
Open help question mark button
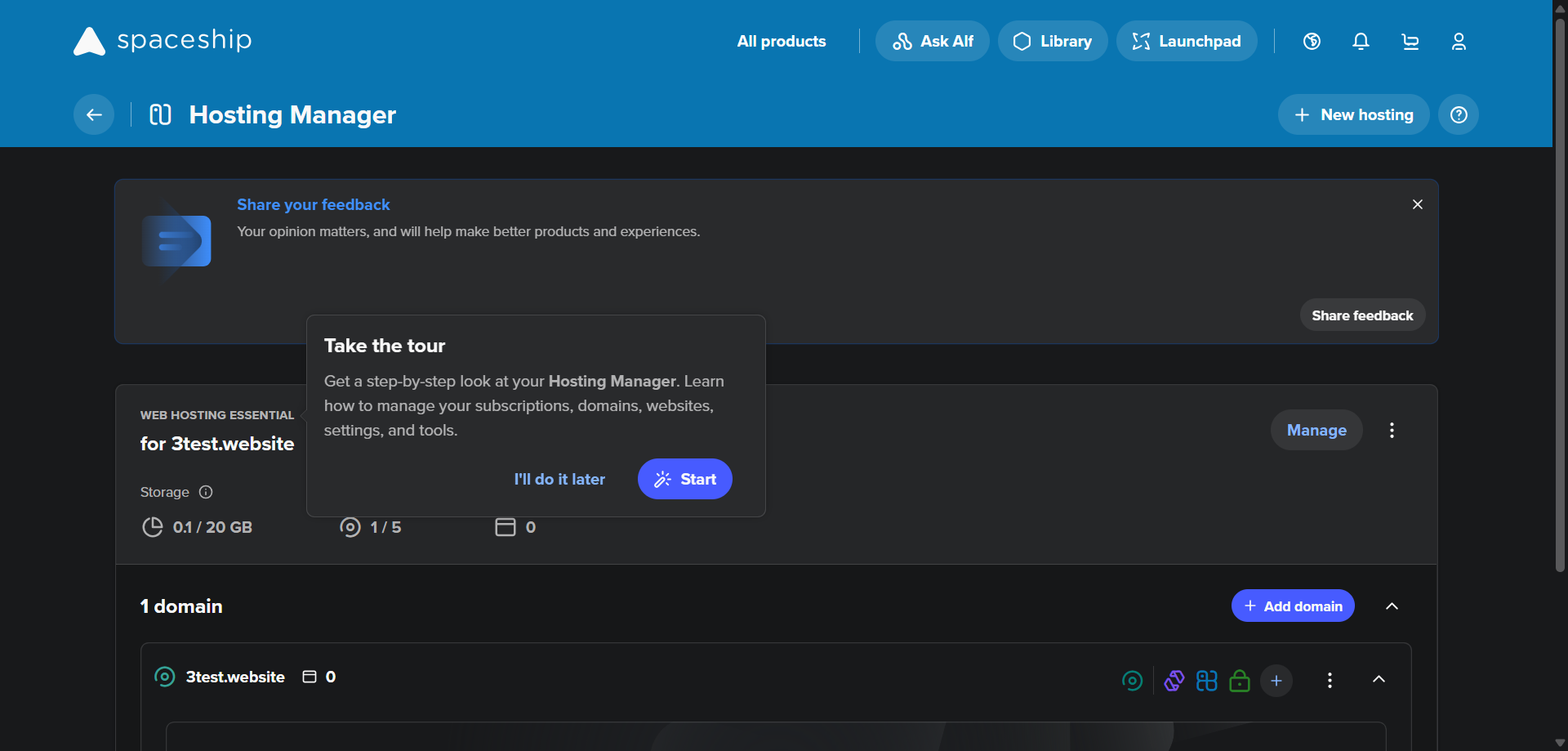(1459, 114)
